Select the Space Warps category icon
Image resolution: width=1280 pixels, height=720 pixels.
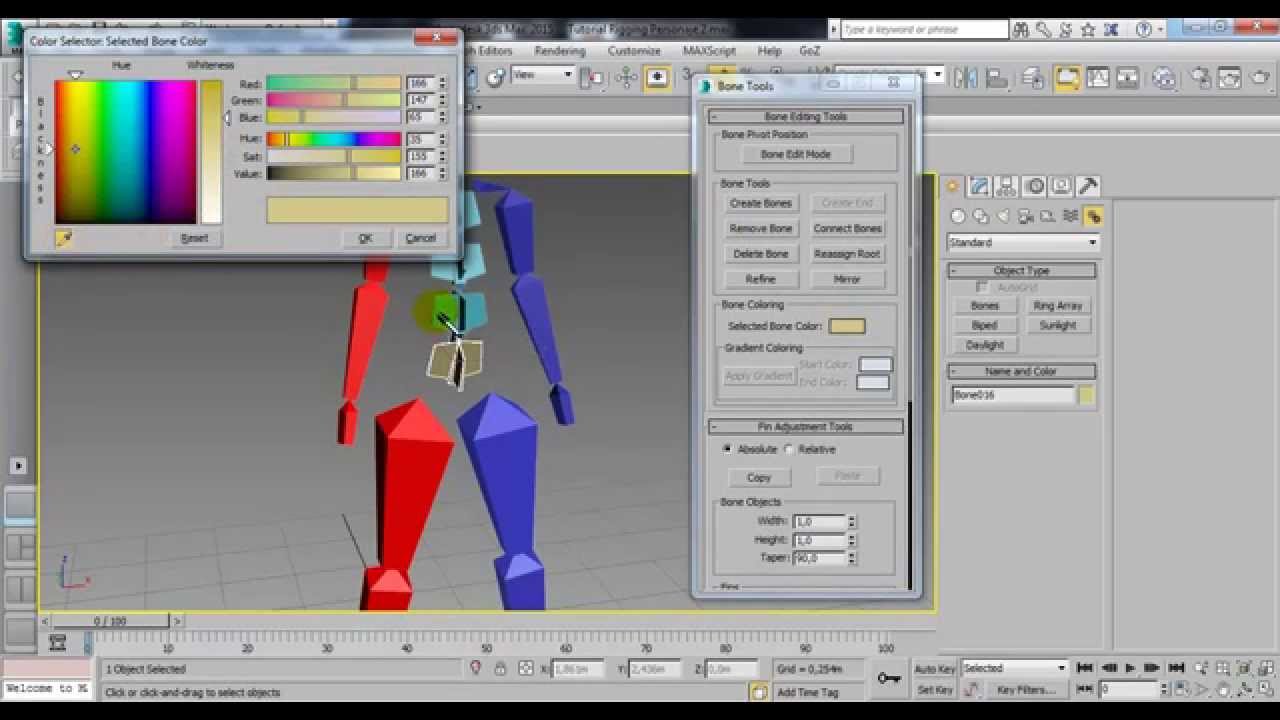[1071, 216]
